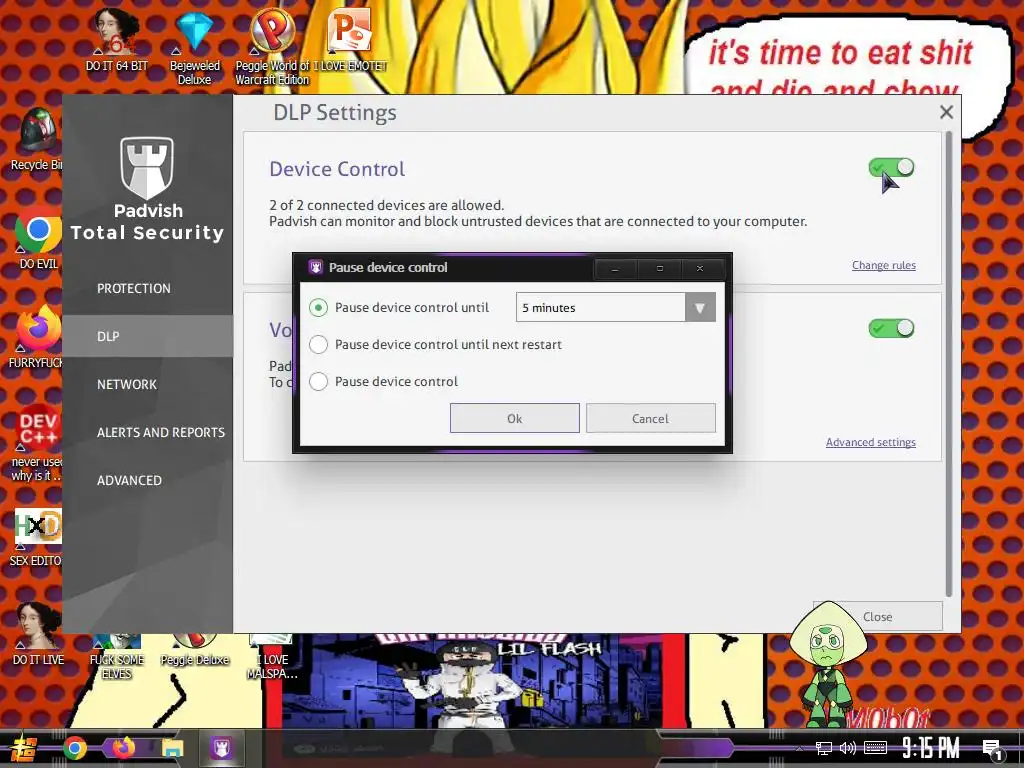The image size is (1024, 768).
Task: Select the Dev C++ desktop icon
Action: [x=38, y=443]
